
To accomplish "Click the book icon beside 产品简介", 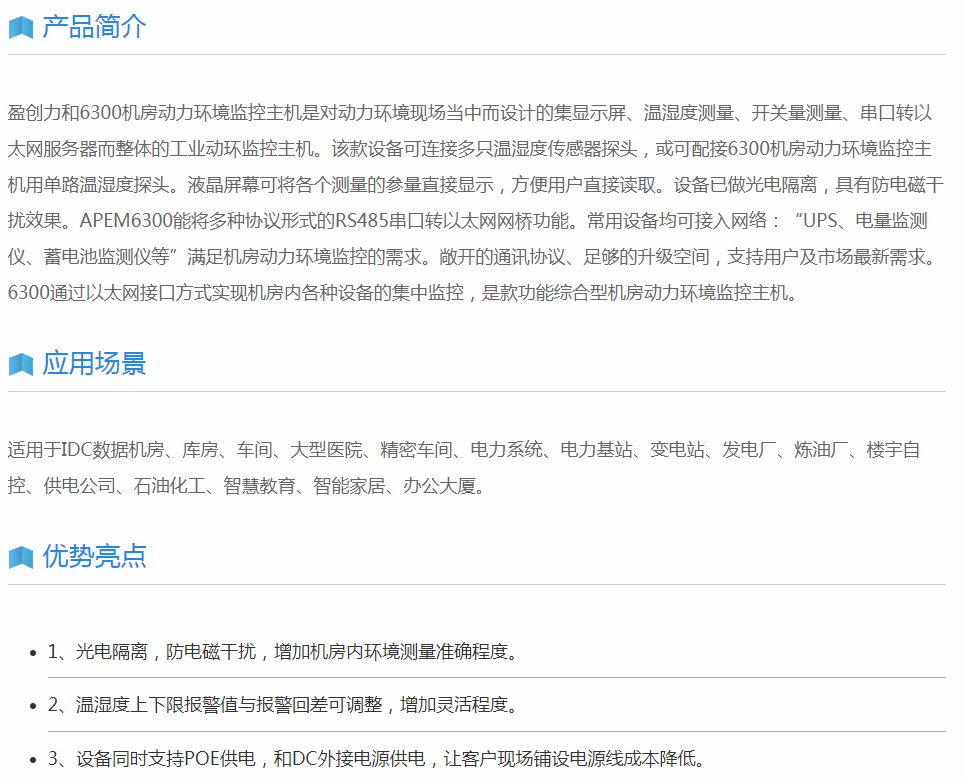I will (21, 28).
